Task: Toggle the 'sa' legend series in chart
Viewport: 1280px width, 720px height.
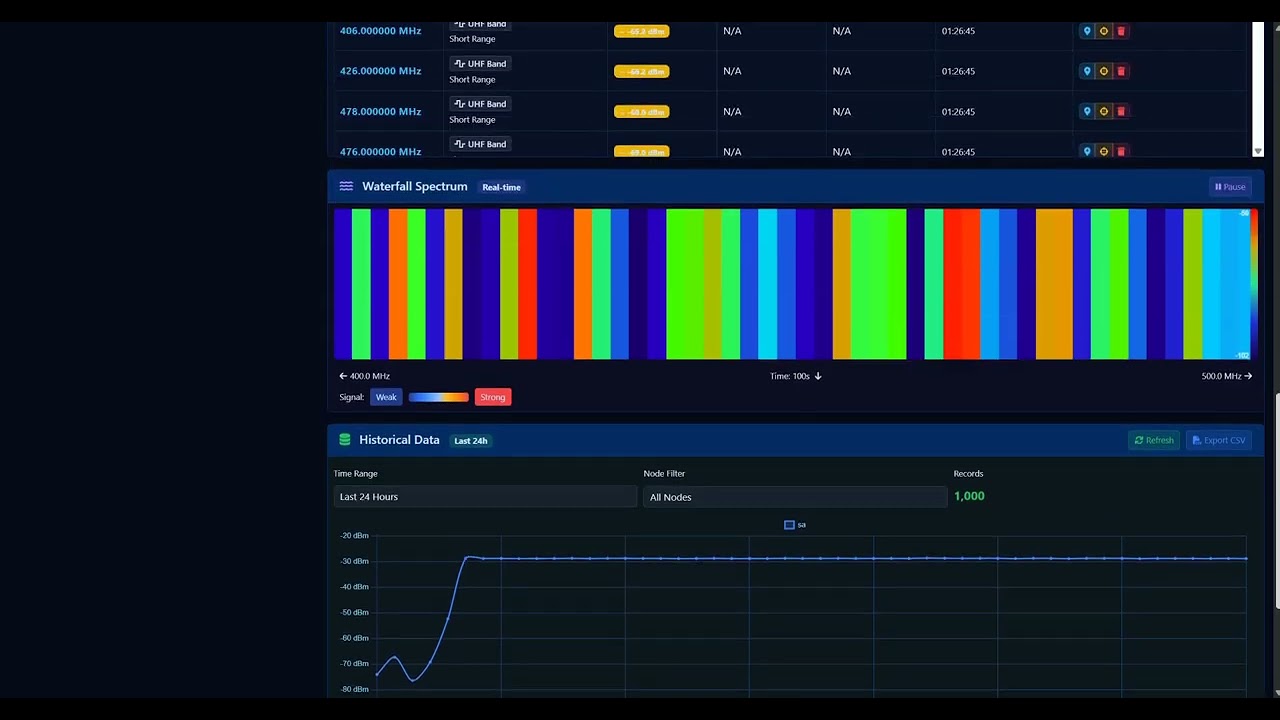Action: (x=795, y=525)
